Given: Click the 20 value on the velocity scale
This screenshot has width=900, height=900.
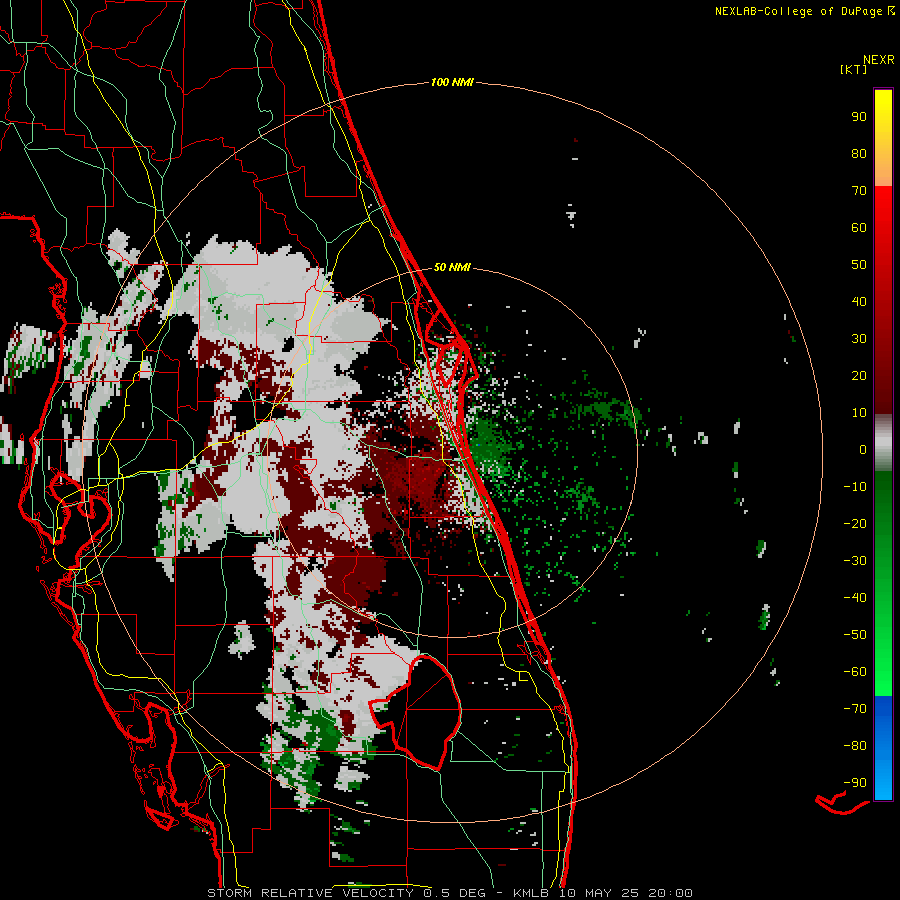Looking at the screenshot, I should (x=859, y=376).
